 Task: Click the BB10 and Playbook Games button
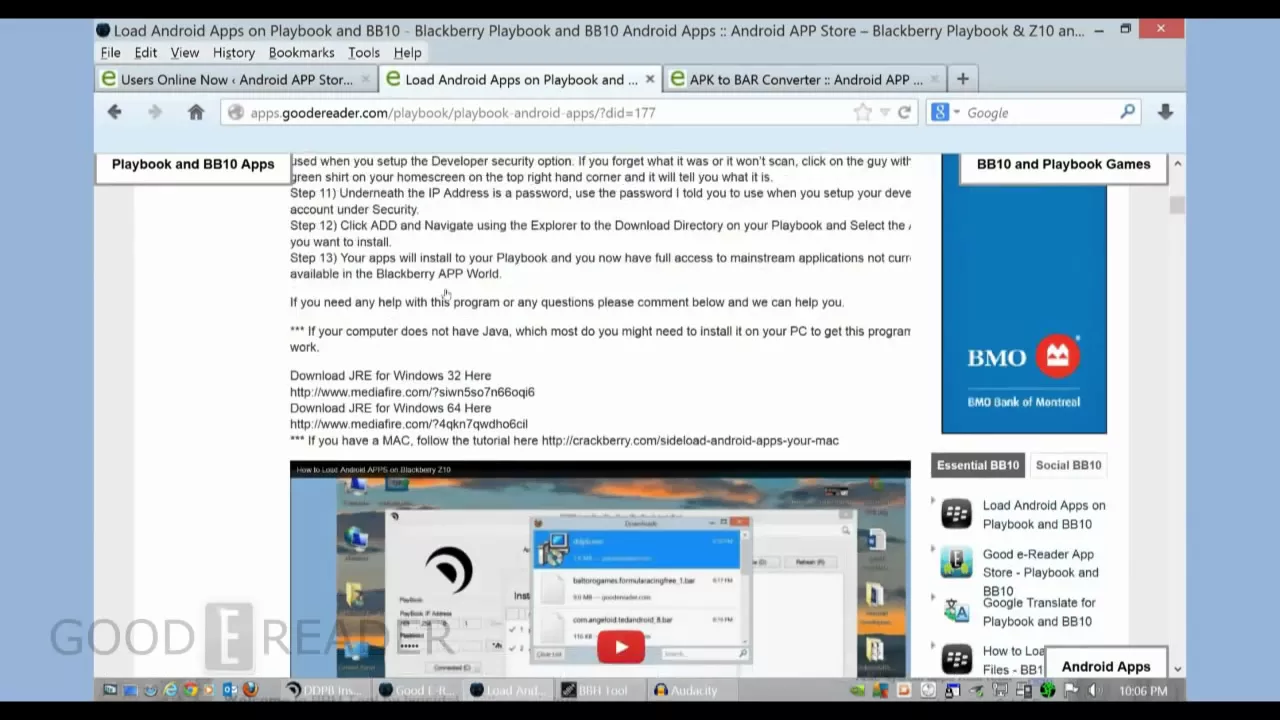point(1063,165)
